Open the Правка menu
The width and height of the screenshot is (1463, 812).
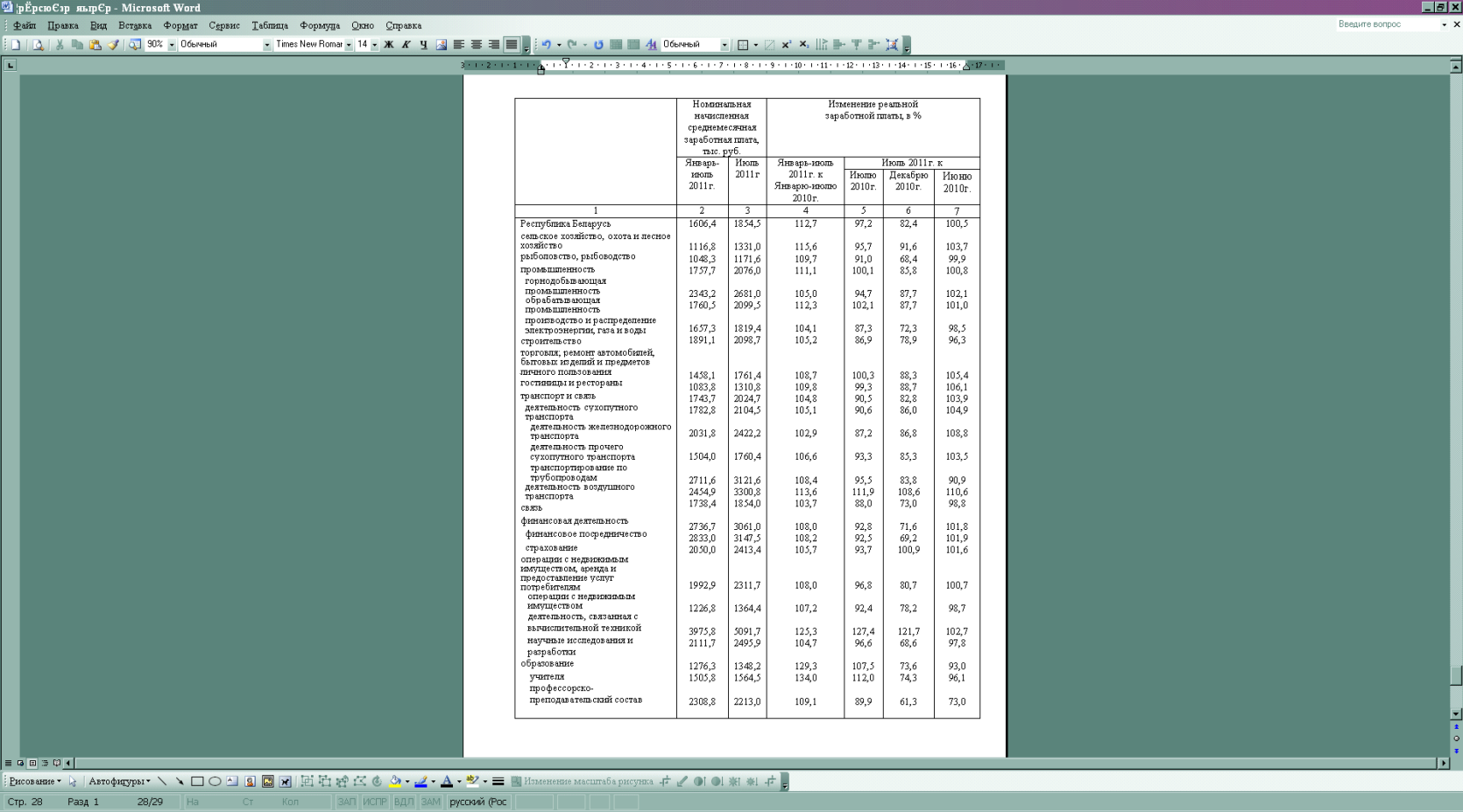(63, 25)
